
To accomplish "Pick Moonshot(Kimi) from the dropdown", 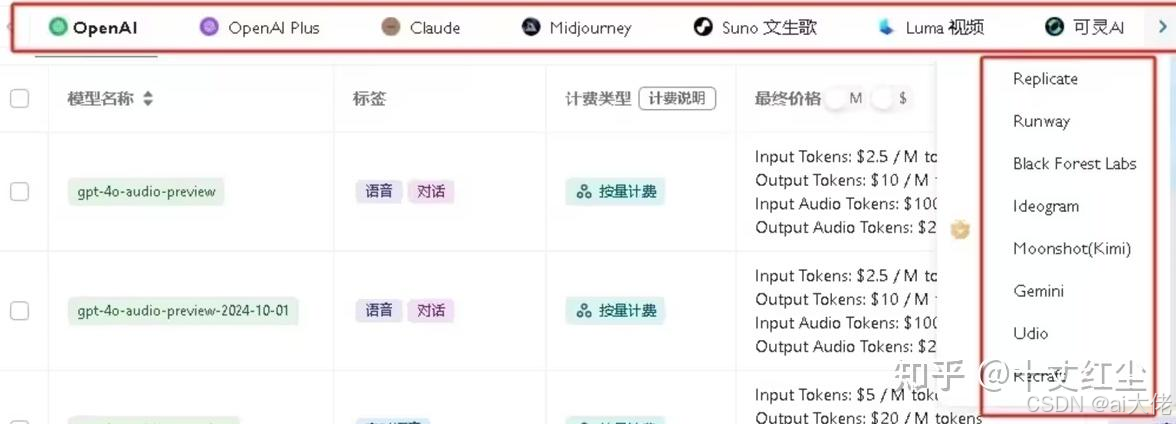I will tap(1072, 248).
